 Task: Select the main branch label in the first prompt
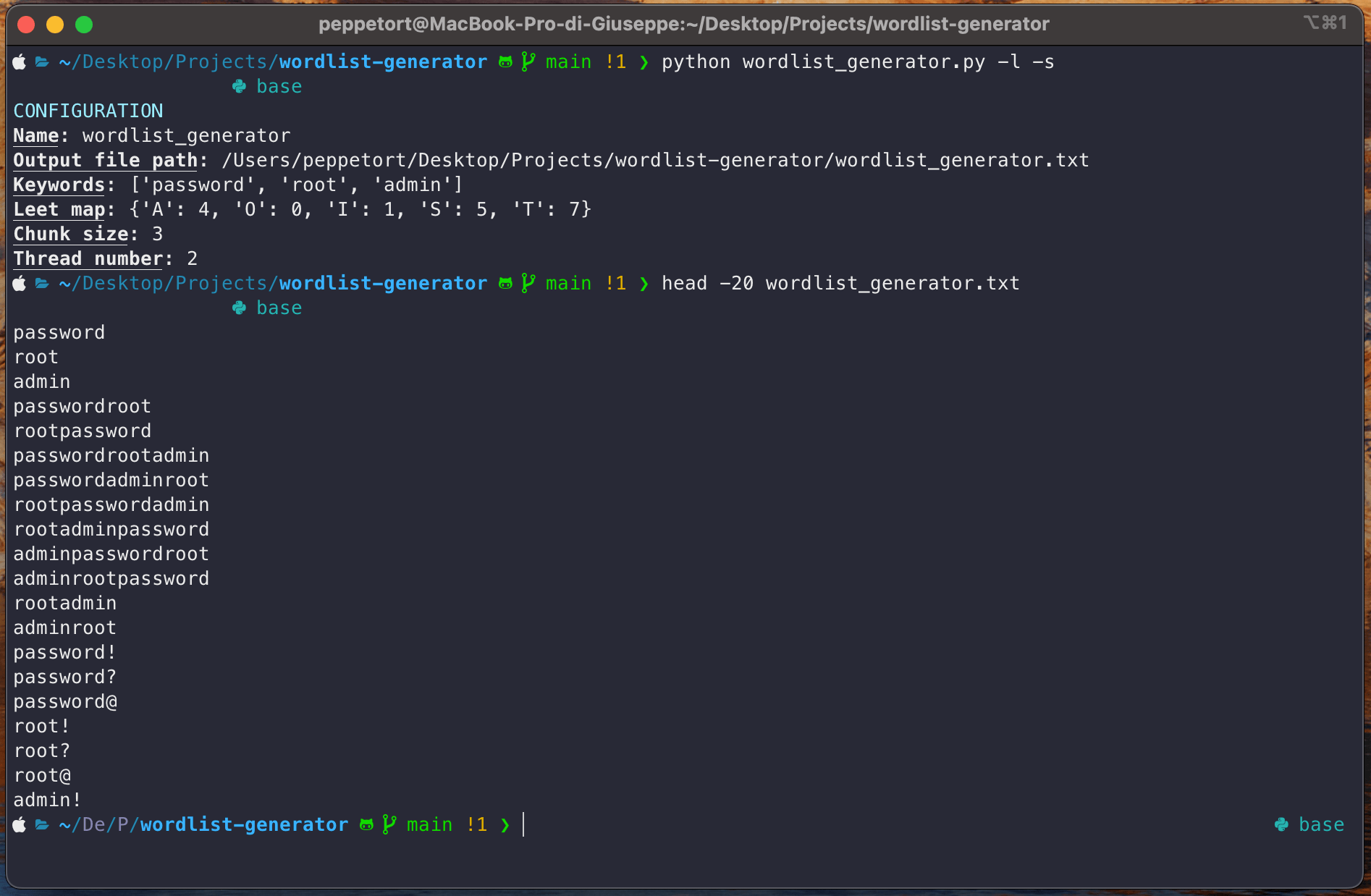point(568,62)
